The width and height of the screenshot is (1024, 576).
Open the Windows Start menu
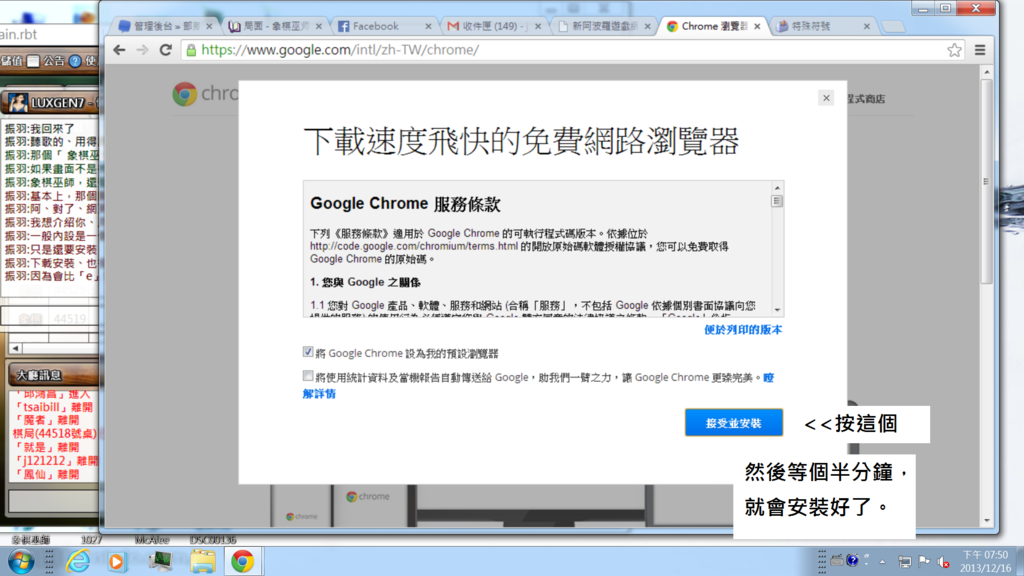coord(20,561)
